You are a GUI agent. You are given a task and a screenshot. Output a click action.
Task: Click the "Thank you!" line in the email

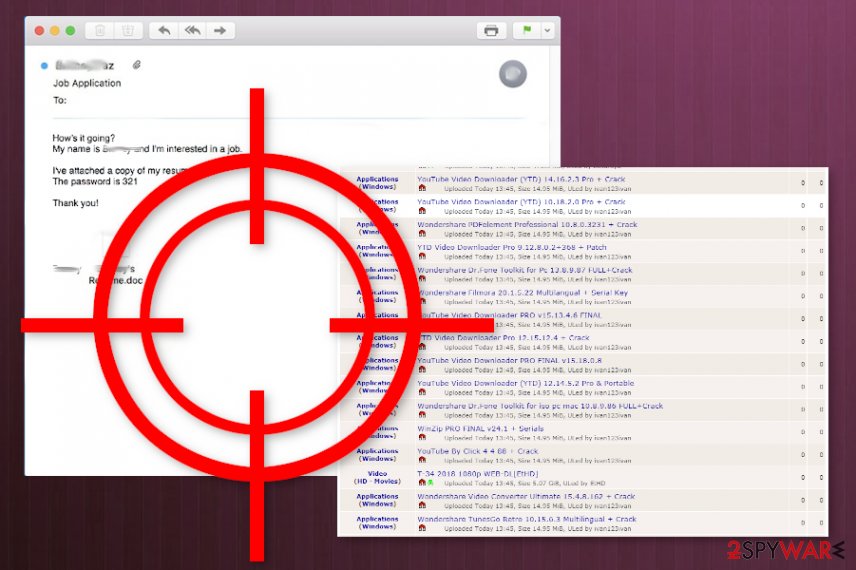coord(75,203)
